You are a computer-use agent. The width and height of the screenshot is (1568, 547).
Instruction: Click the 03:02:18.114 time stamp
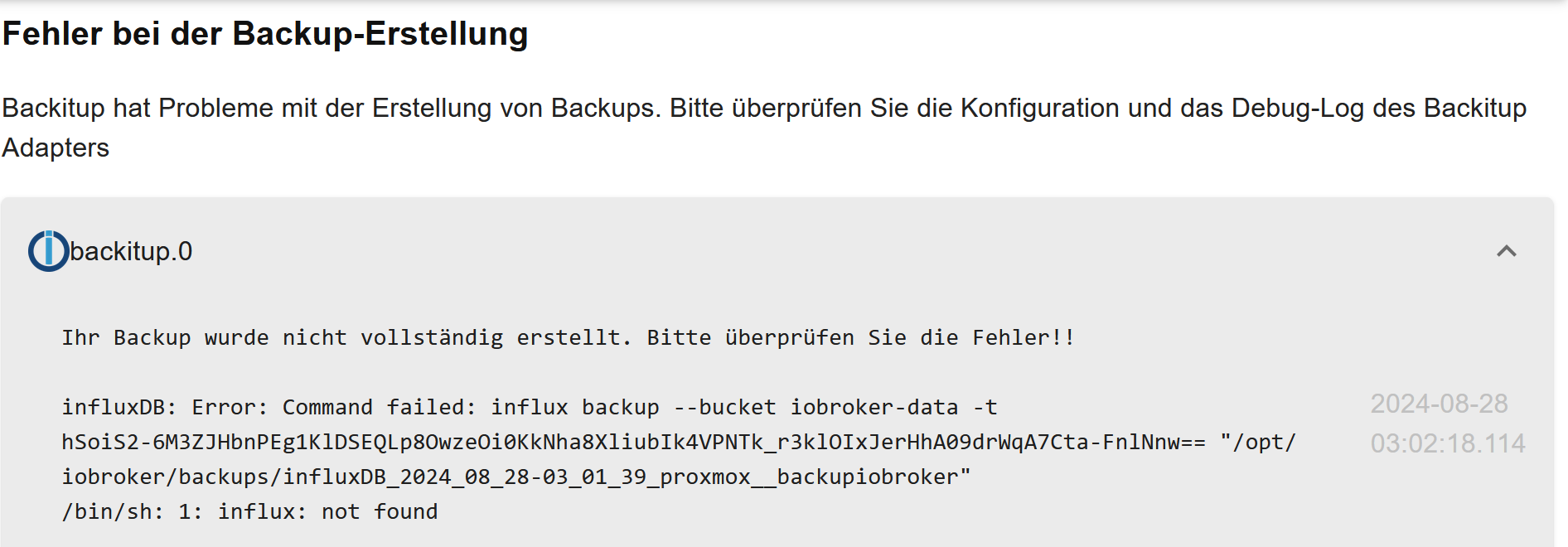(1447, 443)
